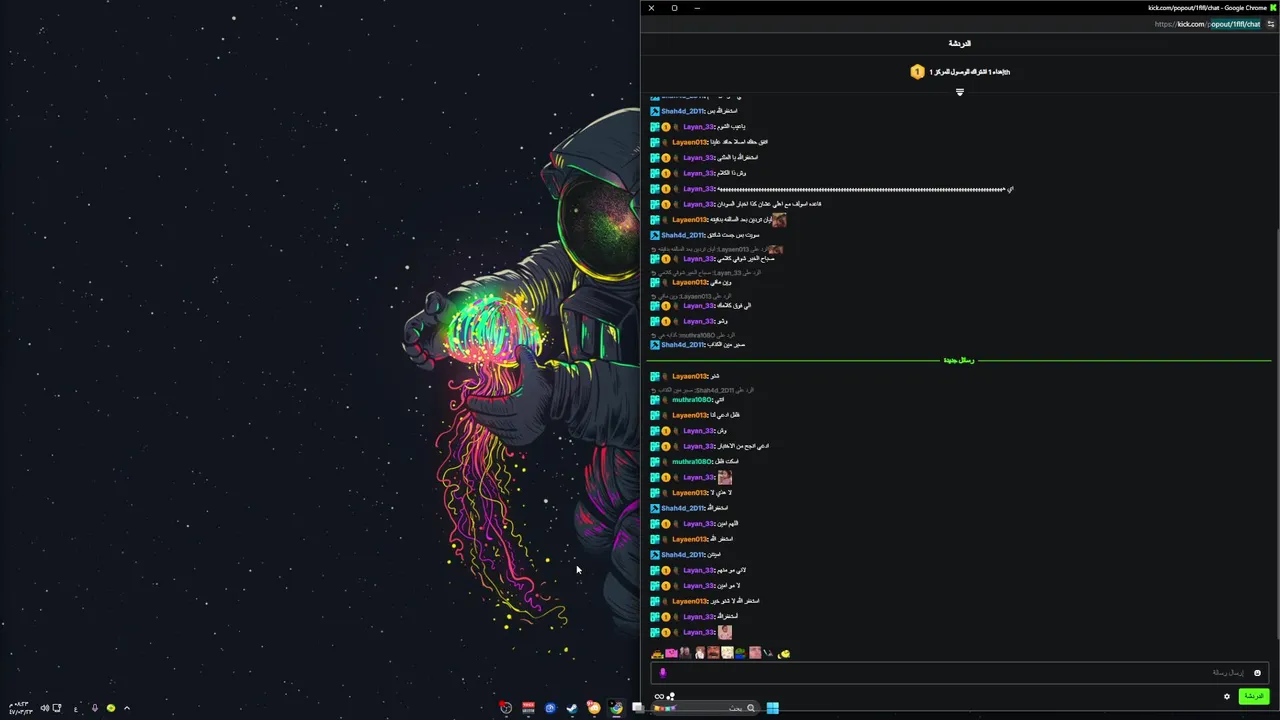1280x720 pixels.
Task: Open Steam from the taskbar
Action: [x=572, y=708]
